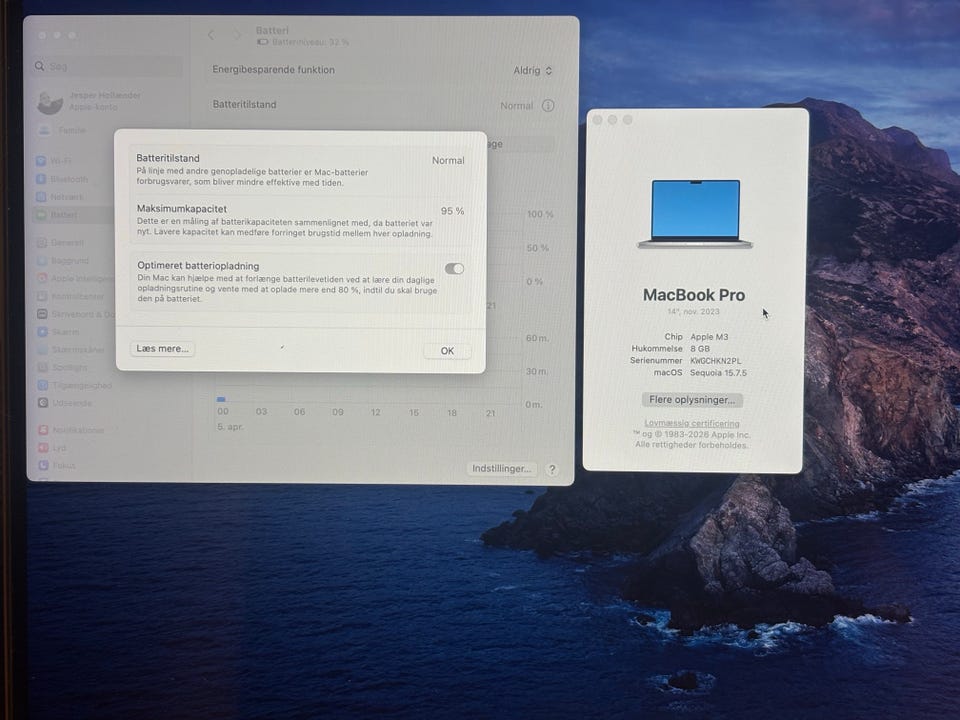Open Skrivebord & Dock settings

click(x=75, y=314)
